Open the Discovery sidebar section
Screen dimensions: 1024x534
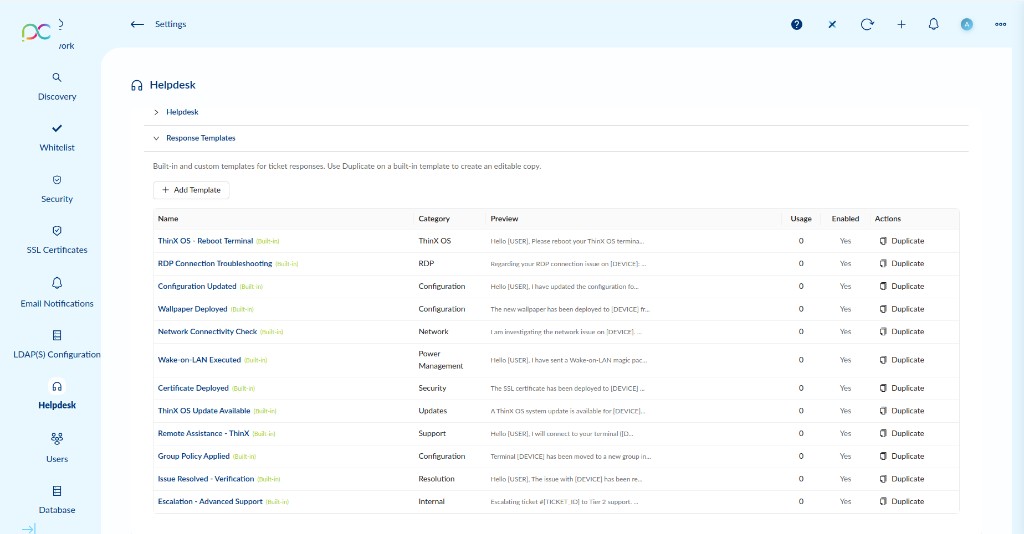[x=57, y=87]
